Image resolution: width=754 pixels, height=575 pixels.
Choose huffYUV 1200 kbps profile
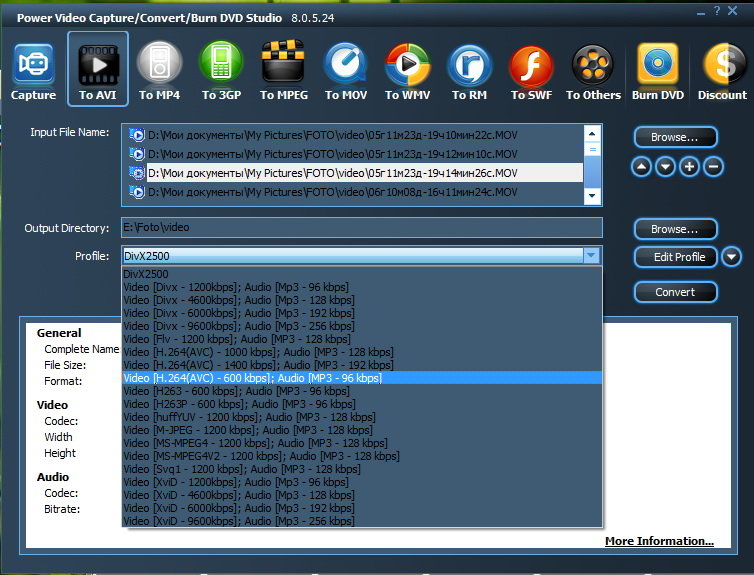362,417
